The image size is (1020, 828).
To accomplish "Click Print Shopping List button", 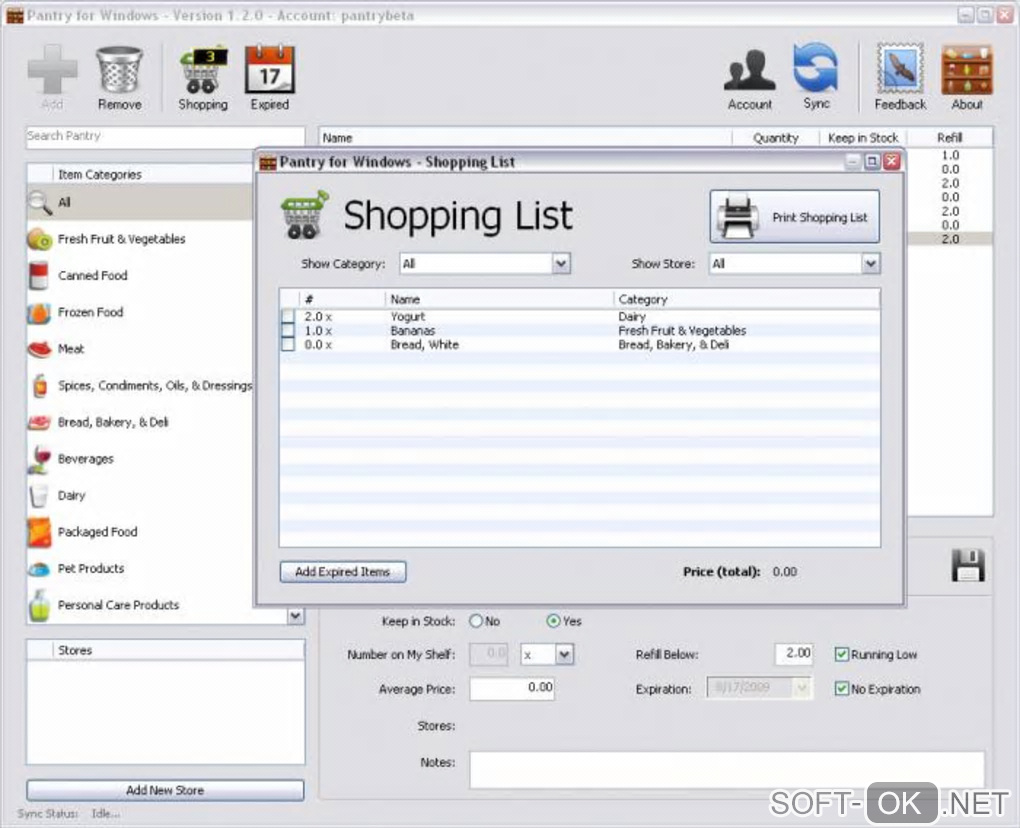I will [x=794, y=217].
